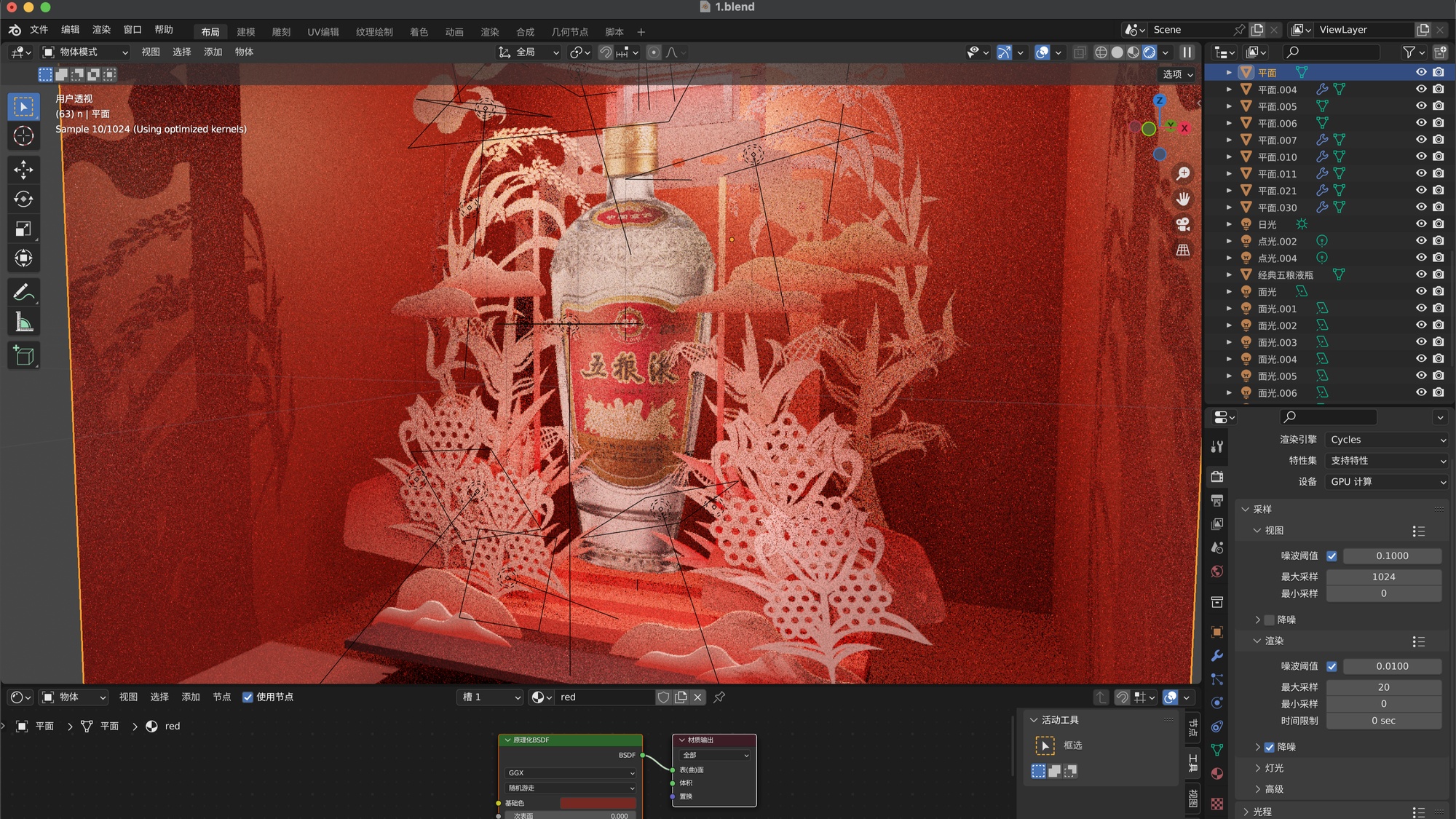The image size is (1456, 819).
Task: Hide the 日光 light in viewport
Action: [1421, 223]
